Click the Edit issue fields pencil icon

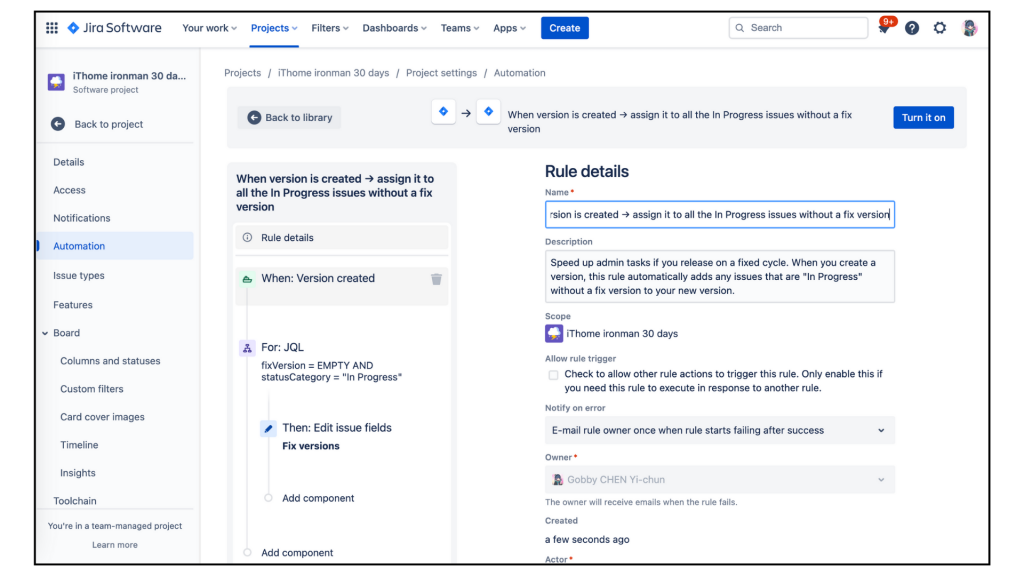pos(268,428)
